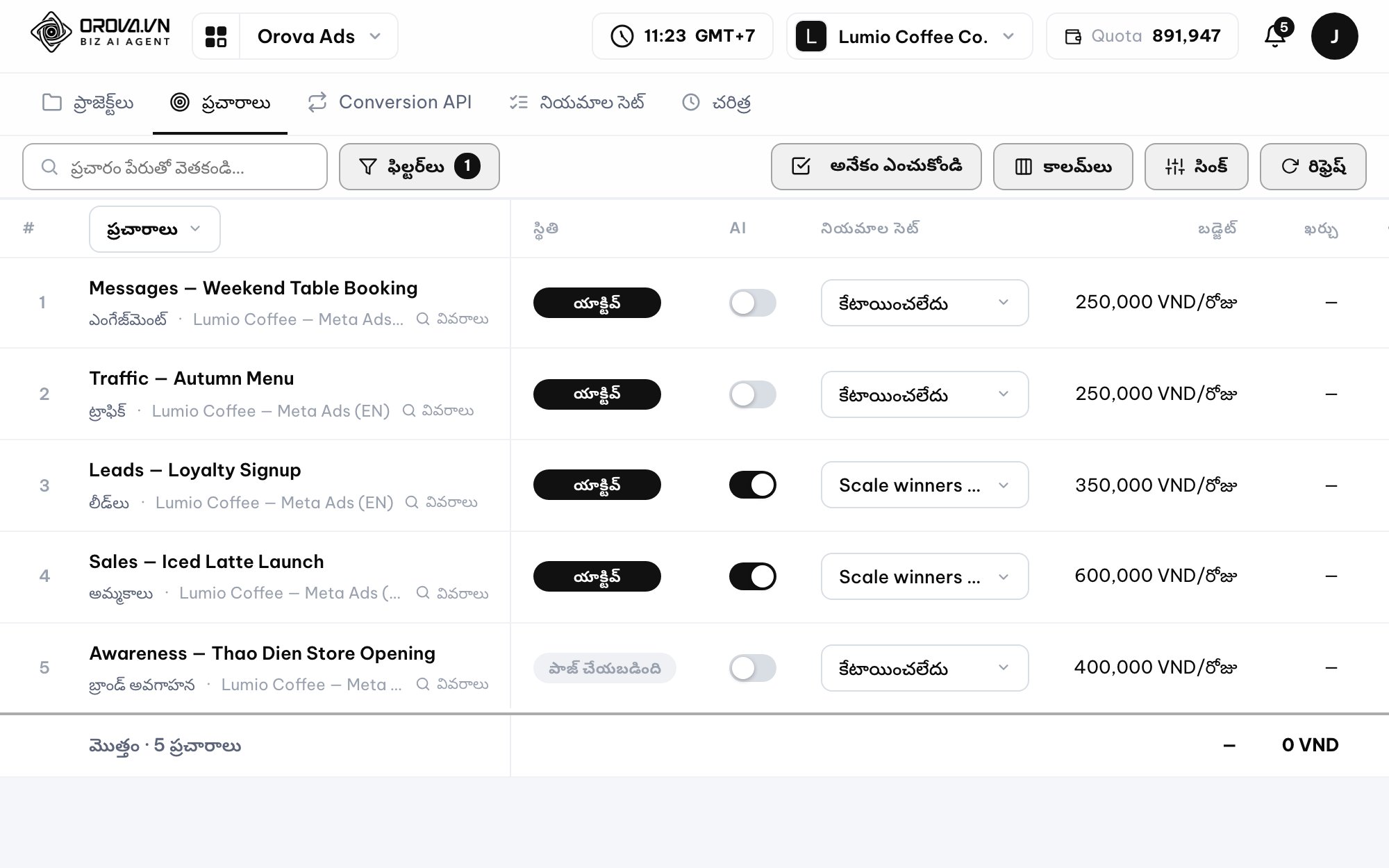Click details magnifier for Thao Dien Store Opening
This screenshot has width=1389, height=868.
(x=422, y=684)
